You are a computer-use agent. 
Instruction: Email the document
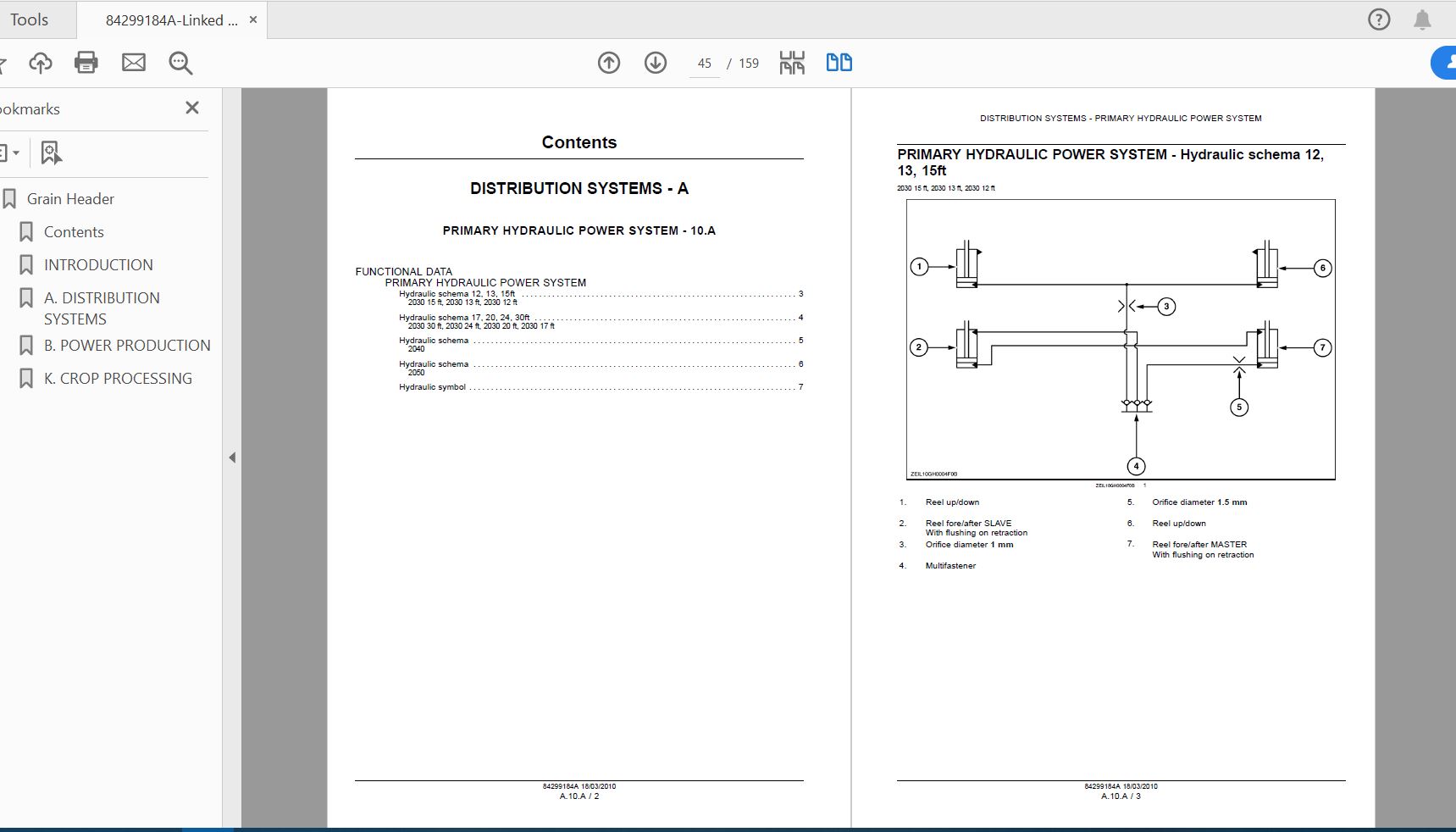[133, 63]
